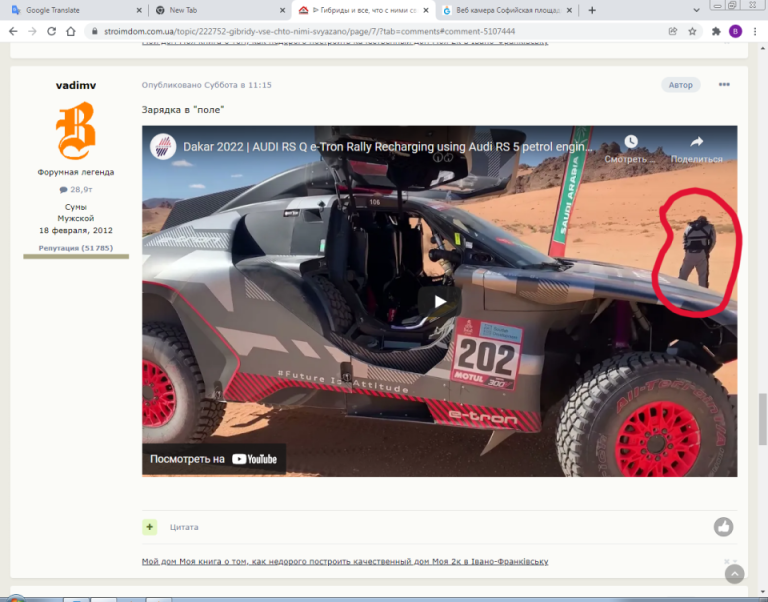Open the Chrome profile avatar
Screen dimensions: 768x602
tap(735, 31)
